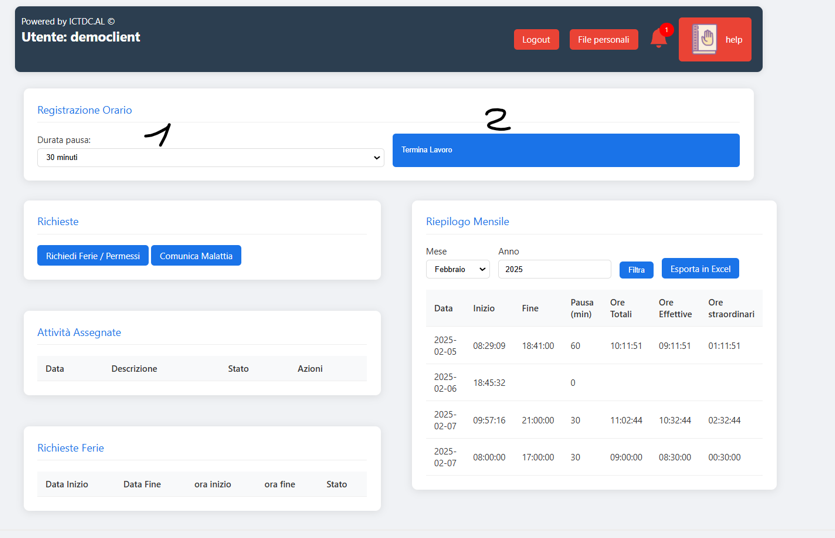
Task: Click the Ore straordinari column header
Action: [730, 308]
